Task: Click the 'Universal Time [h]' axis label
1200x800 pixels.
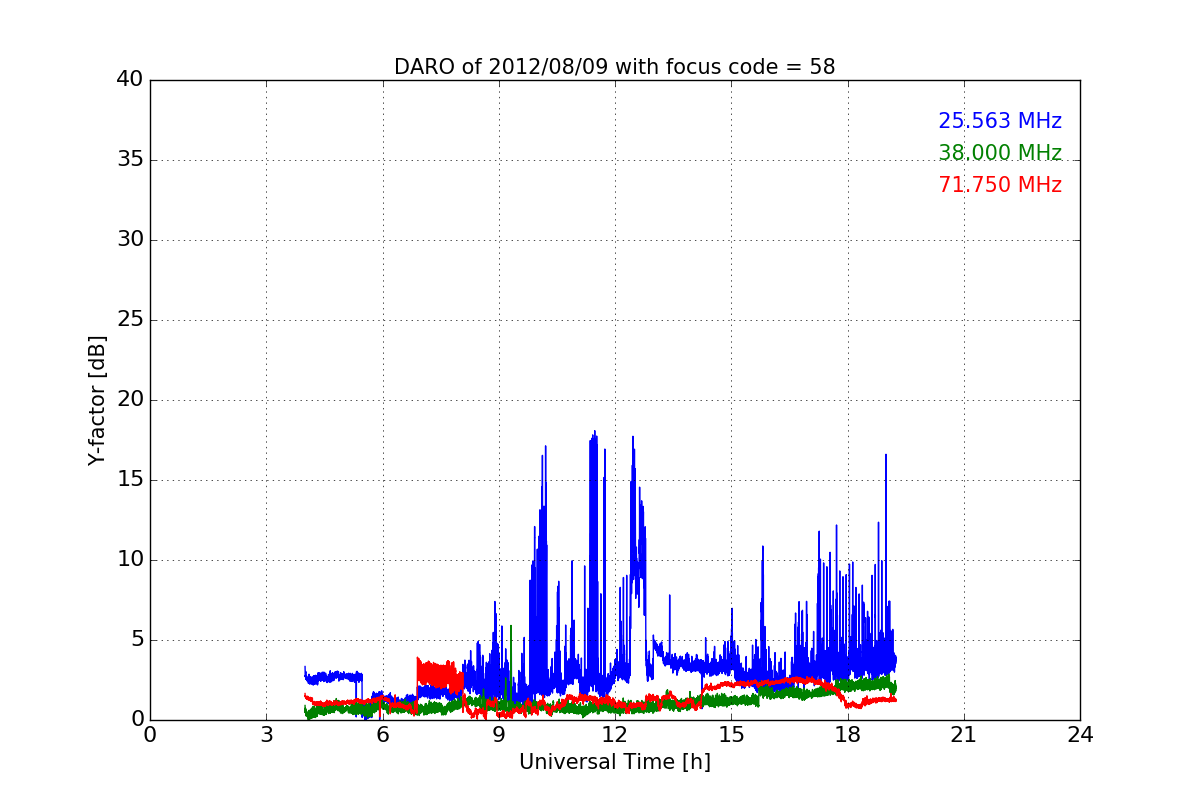Action: tap(615, 762)
